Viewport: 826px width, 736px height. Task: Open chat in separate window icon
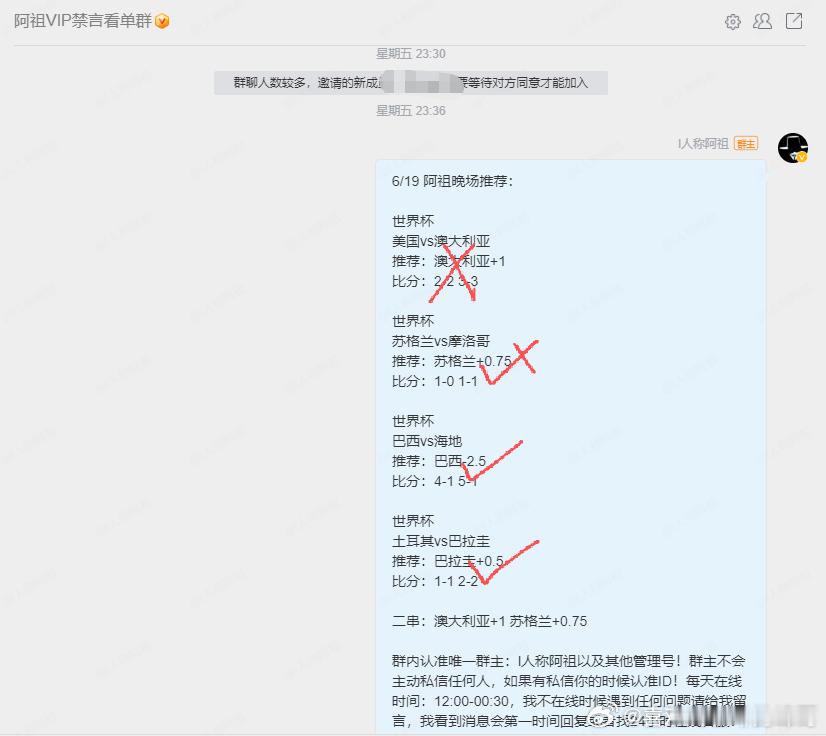pos(794,21)
